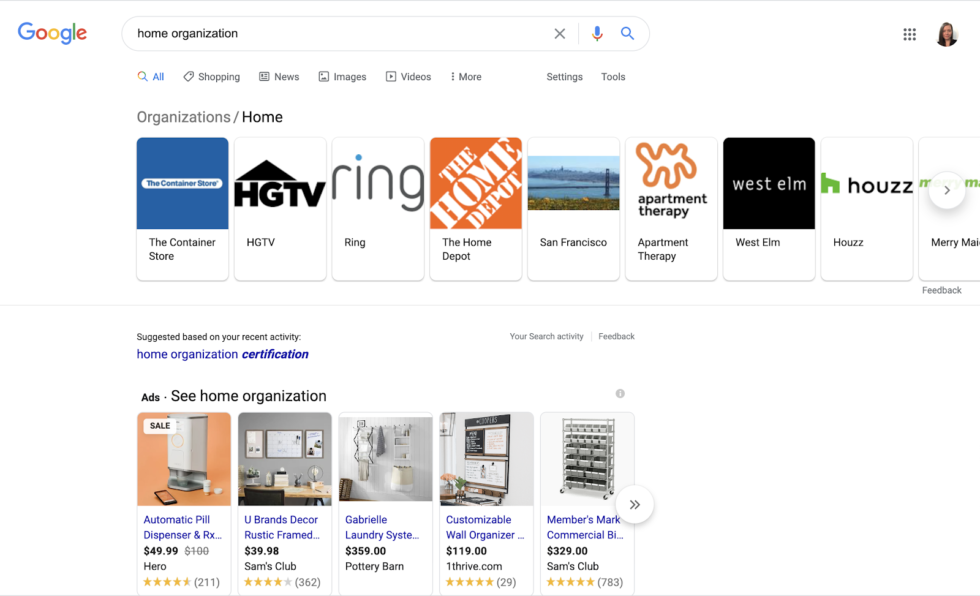Select the All search tab
The height and width of the screenshot is (596, 980).
click(x=151, y=77)
